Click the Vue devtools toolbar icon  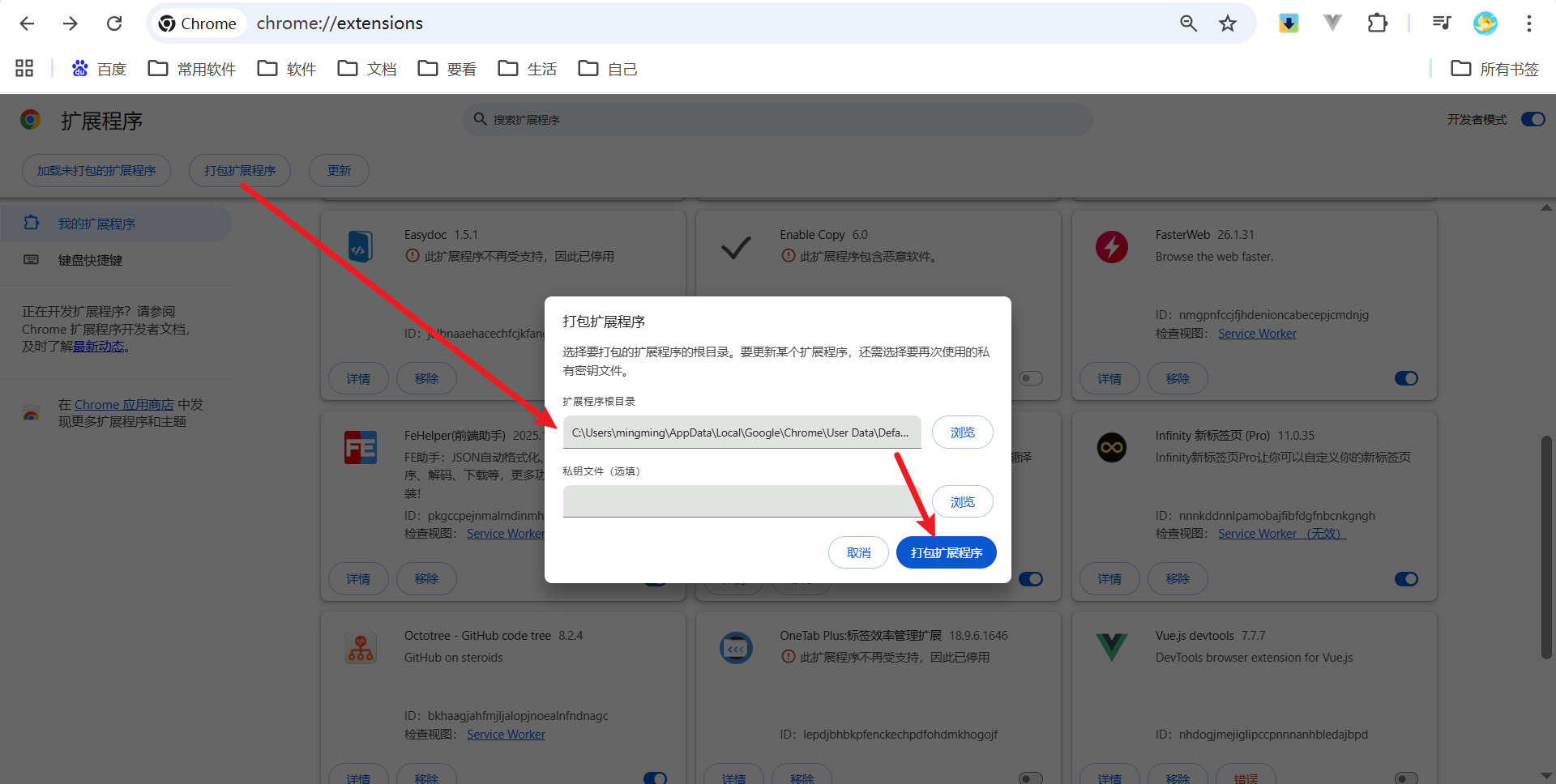pos(1332,23)
